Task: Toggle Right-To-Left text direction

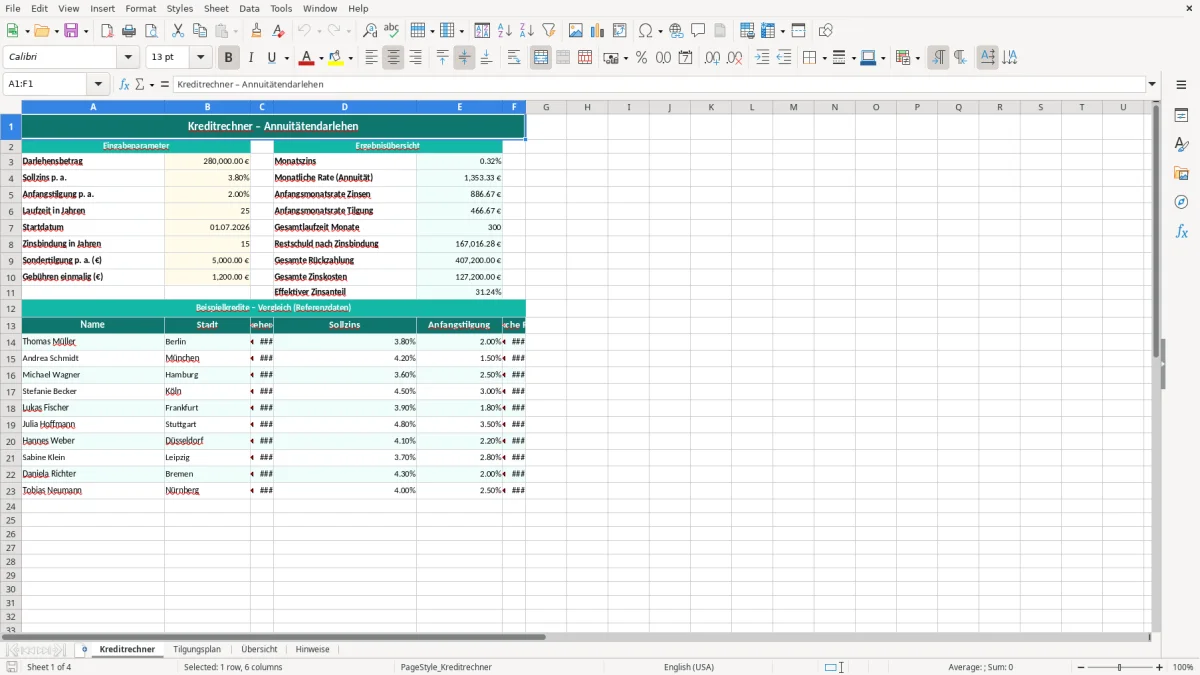Action: (x=960, y=58)
